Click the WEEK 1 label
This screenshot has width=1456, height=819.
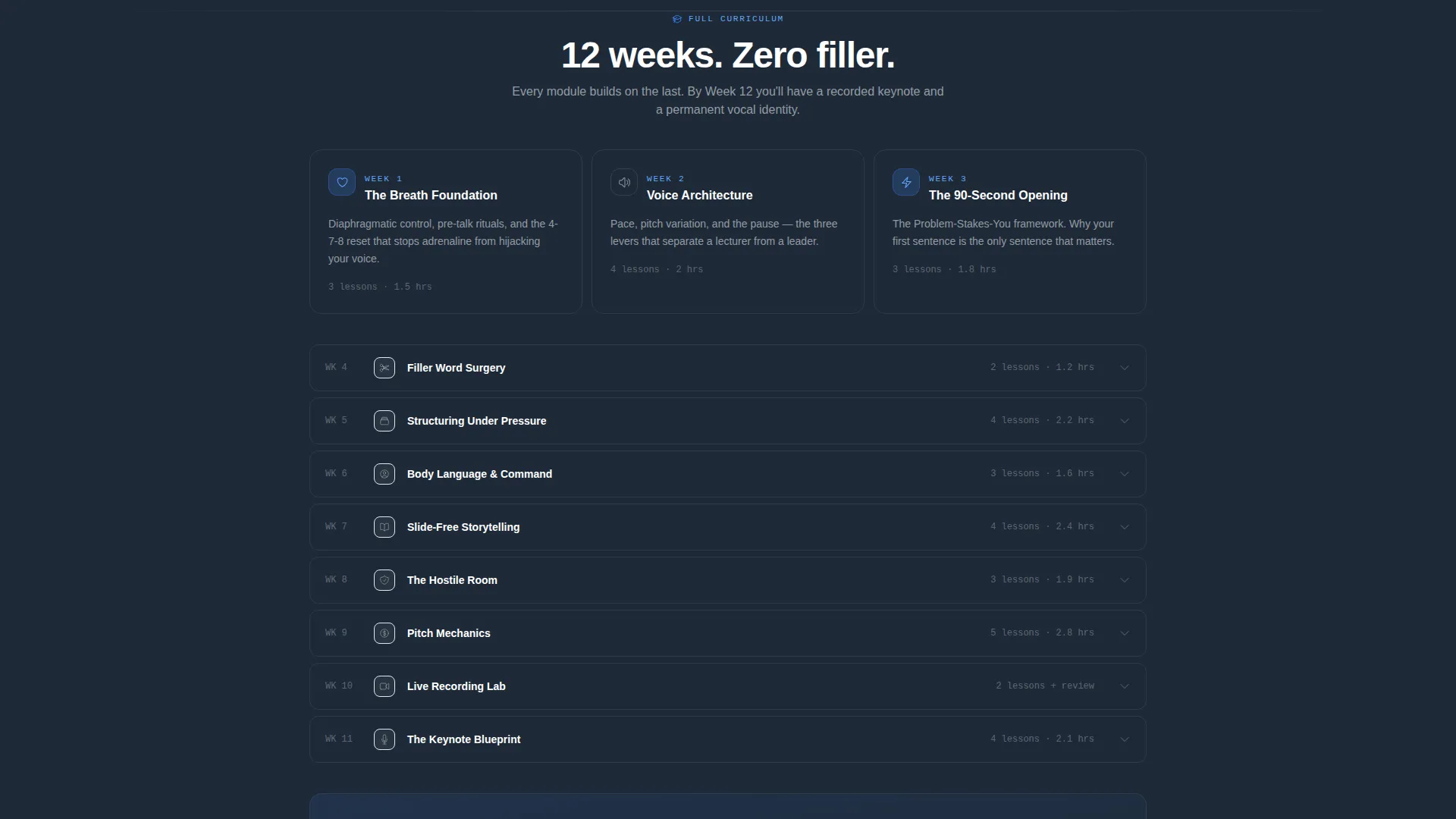coord(383,179)
